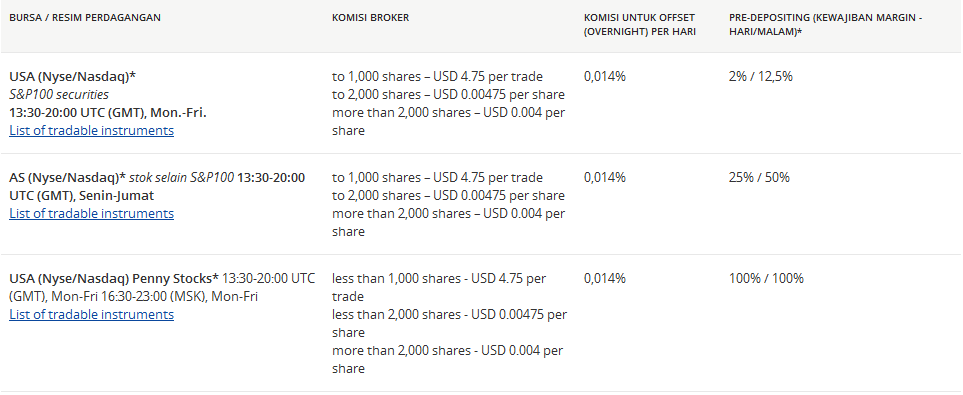Viewport: 963px width, 395px height.
Task: Click the 0,014% offset in the Penny Stocks row
Action: pyautogui.click(x=605, y=278)
